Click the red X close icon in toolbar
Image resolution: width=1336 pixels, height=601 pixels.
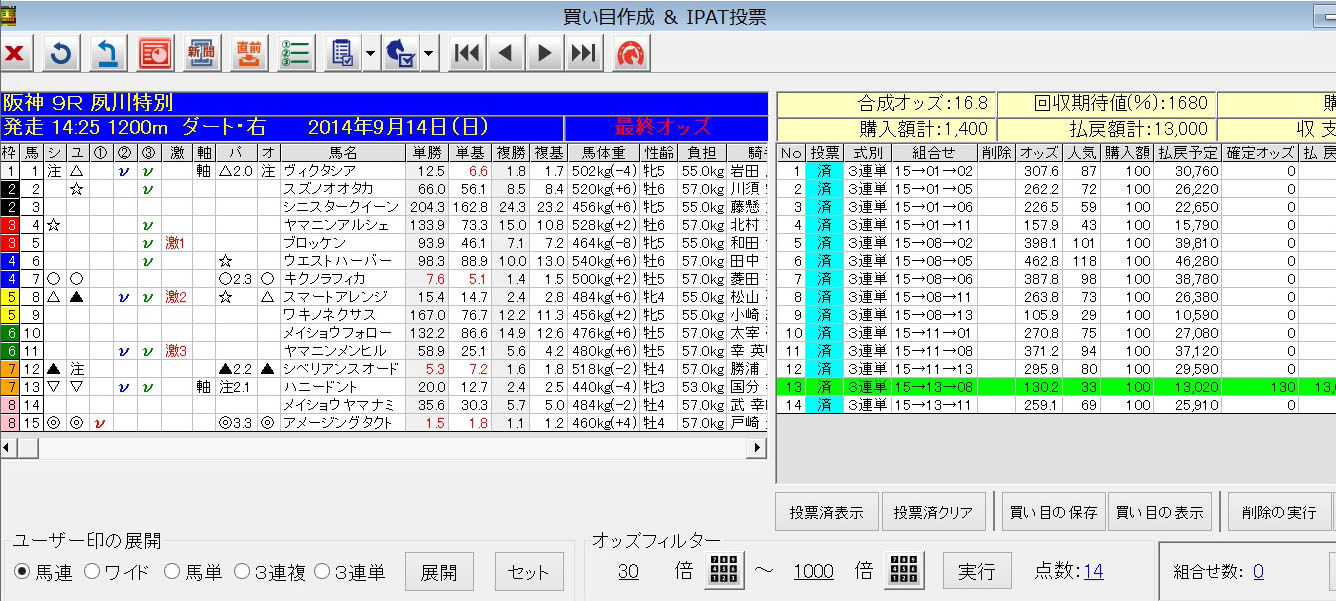14,53
